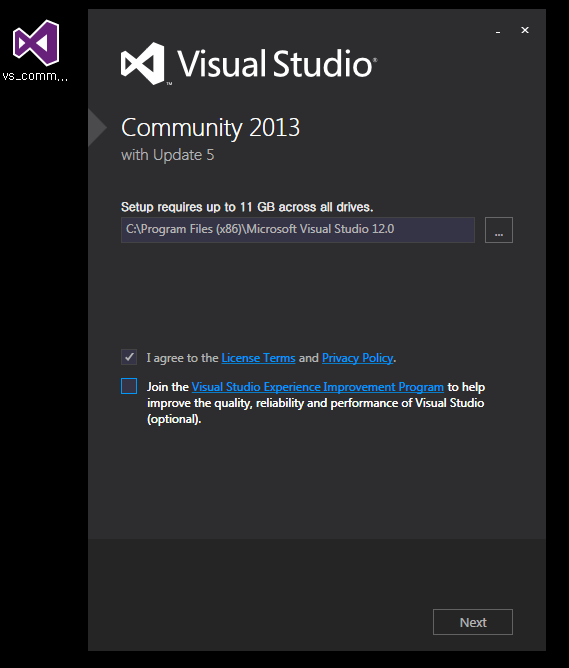Click the Next button
The height and width of the screenshot is (668, 569).
point(473,622)
